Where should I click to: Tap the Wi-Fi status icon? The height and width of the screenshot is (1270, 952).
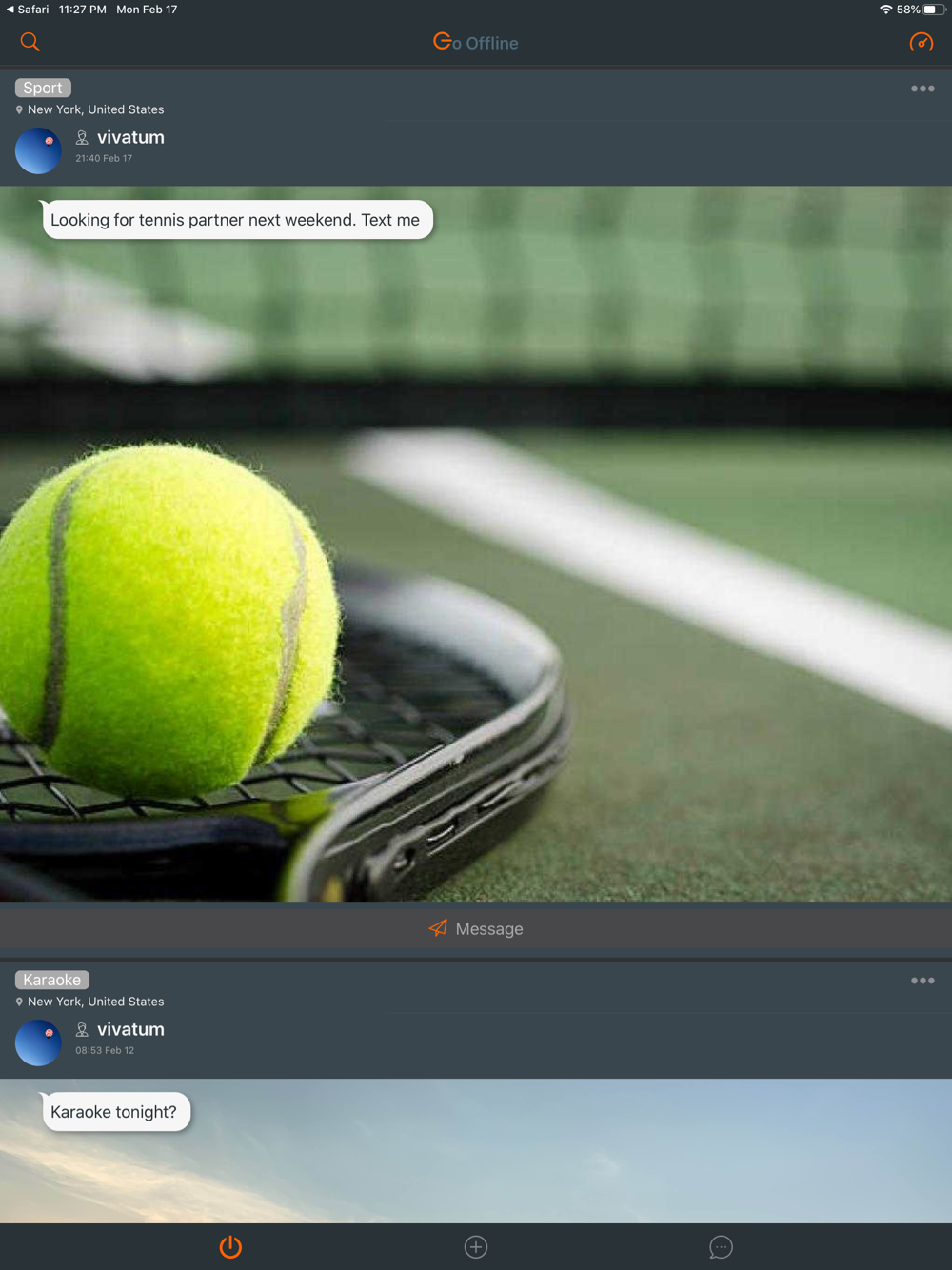click(885, 10)
